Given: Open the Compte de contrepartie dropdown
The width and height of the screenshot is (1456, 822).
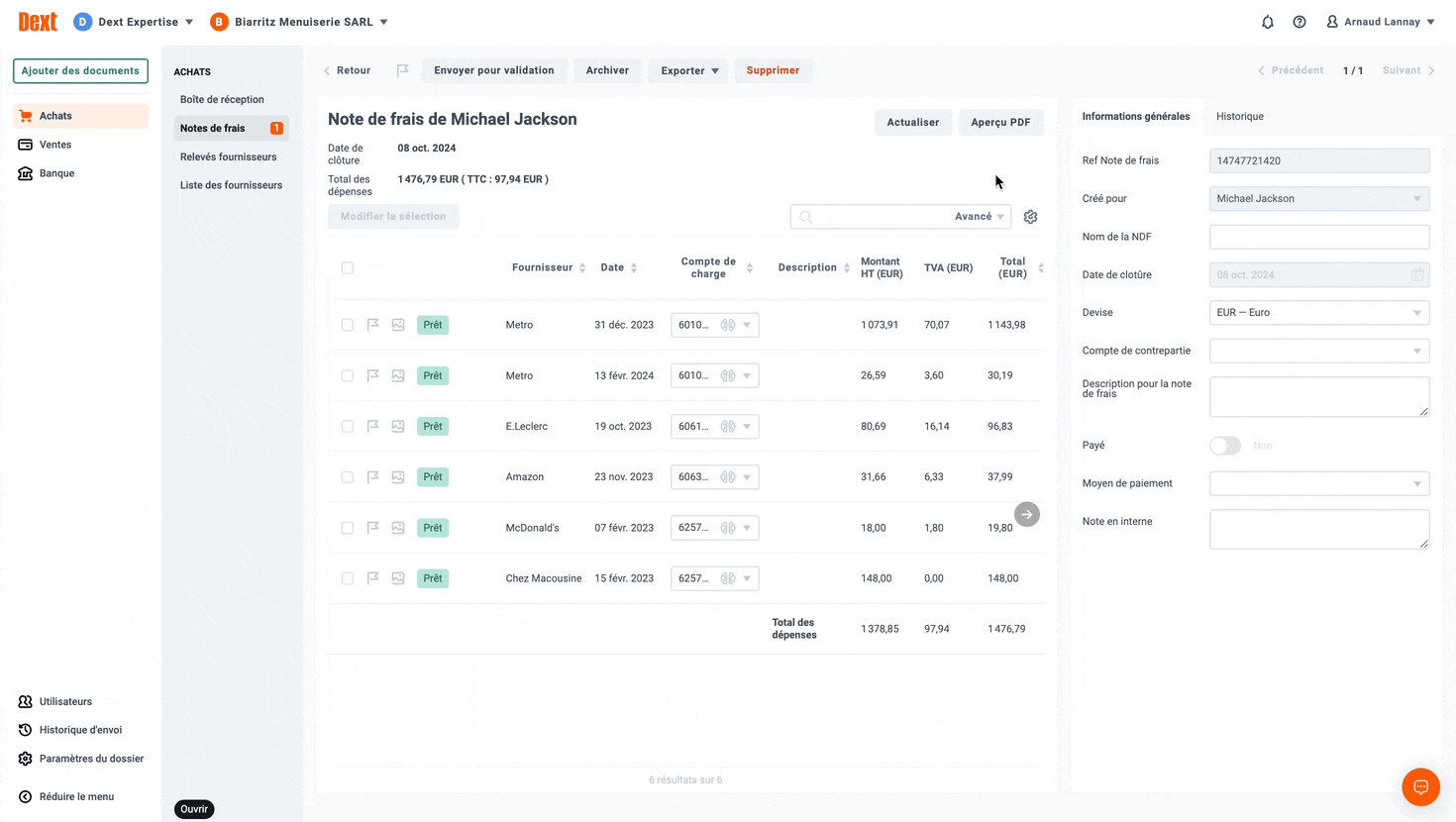Looking at the screenshot, I should pos(1319,351).
